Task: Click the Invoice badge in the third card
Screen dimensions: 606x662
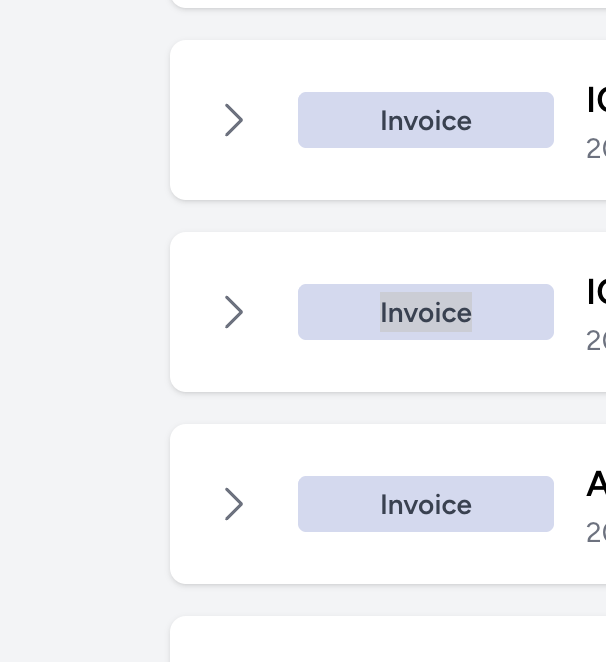Action: 426,504
